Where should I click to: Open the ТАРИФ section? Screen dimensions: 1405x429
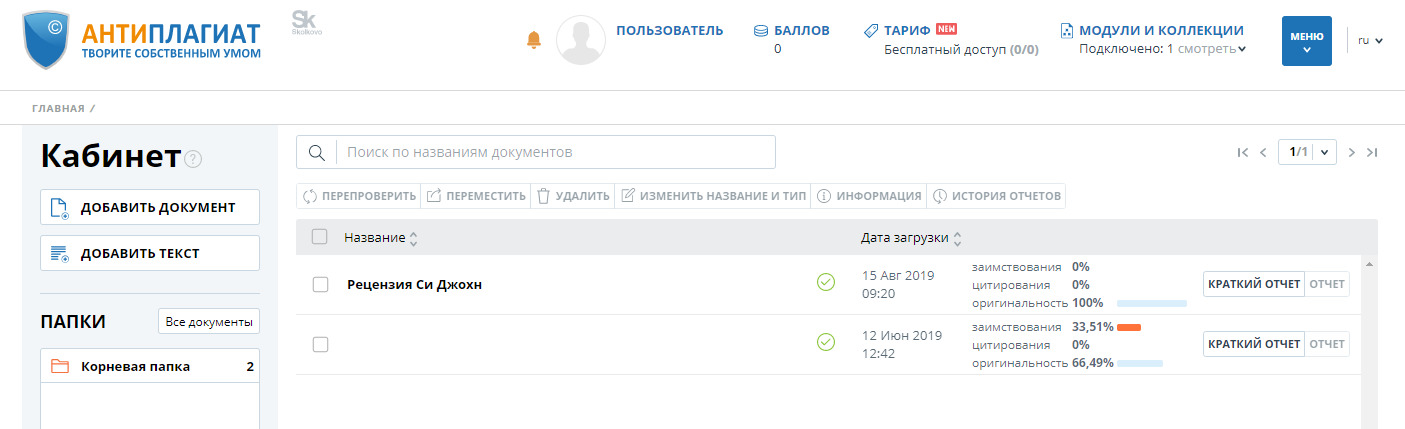pyautogui.click(x=907, y=30)
